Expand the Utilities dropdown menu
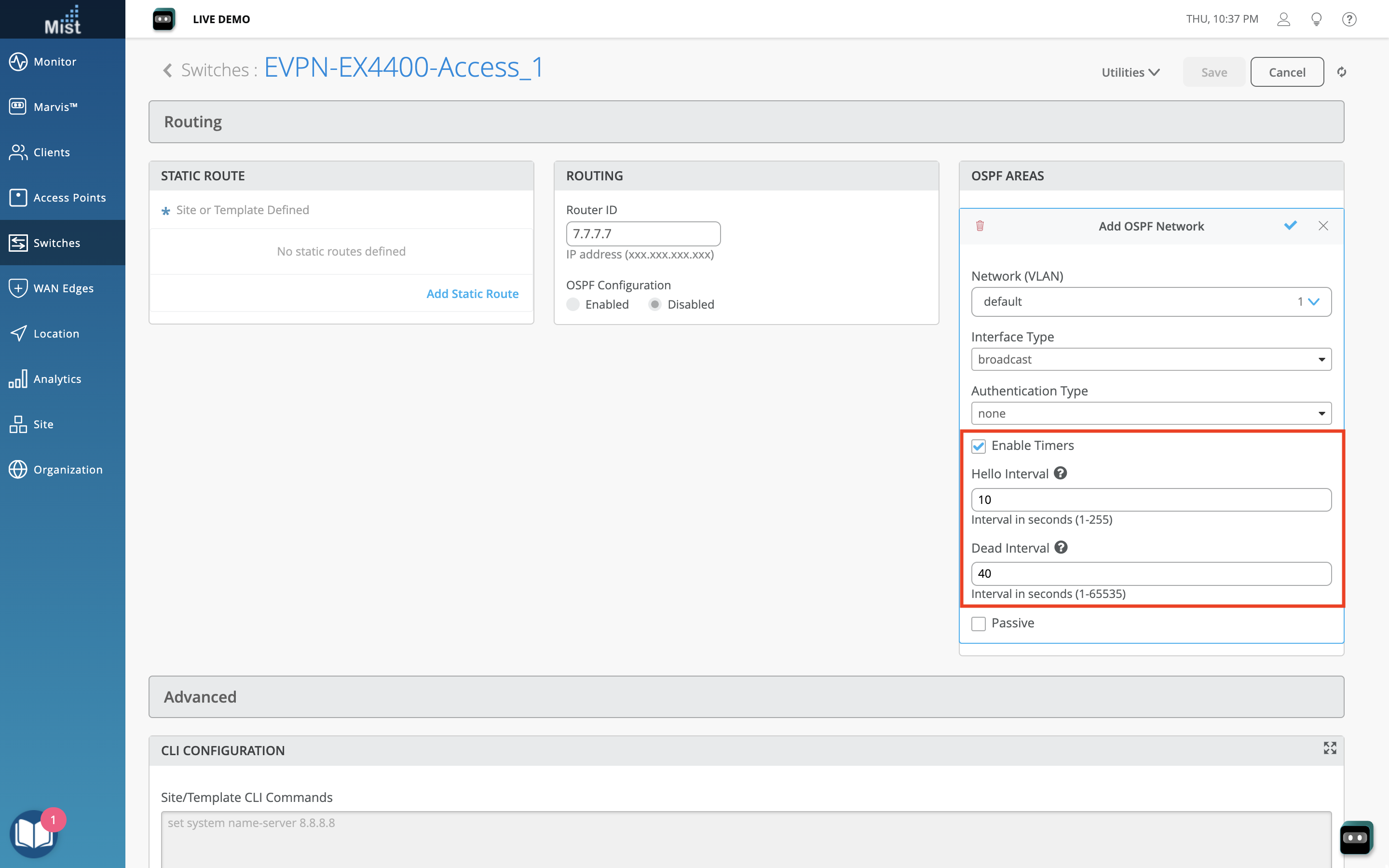This screenshot has width=1389, height=868. [1130, 72]
